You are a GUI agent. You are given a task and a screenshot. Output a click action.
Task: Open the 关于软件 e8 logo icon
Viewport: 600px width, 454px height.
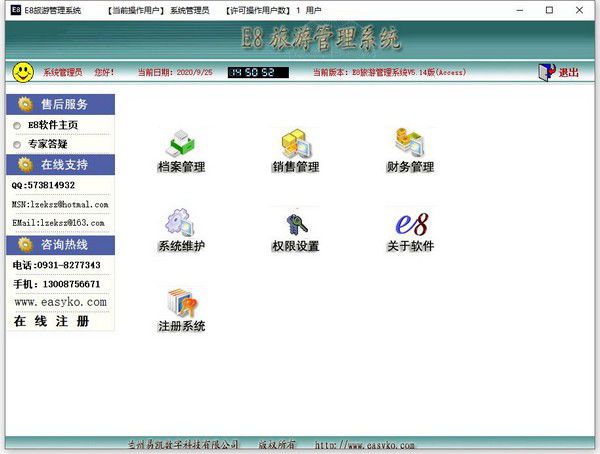point(411,224)
